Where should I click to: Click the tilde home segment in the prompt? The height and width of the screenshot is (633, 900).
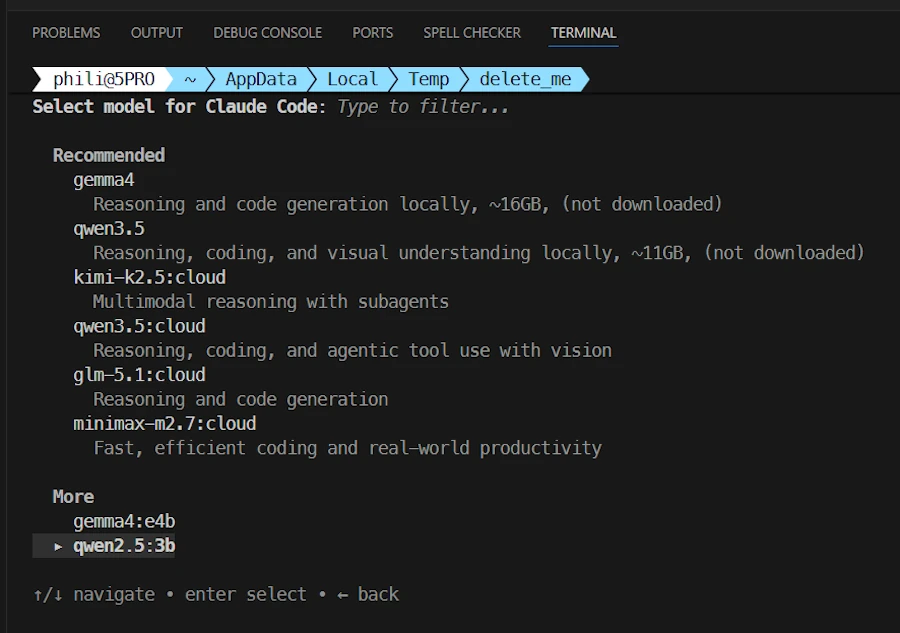pyautogui.click(x=190, y=79)
